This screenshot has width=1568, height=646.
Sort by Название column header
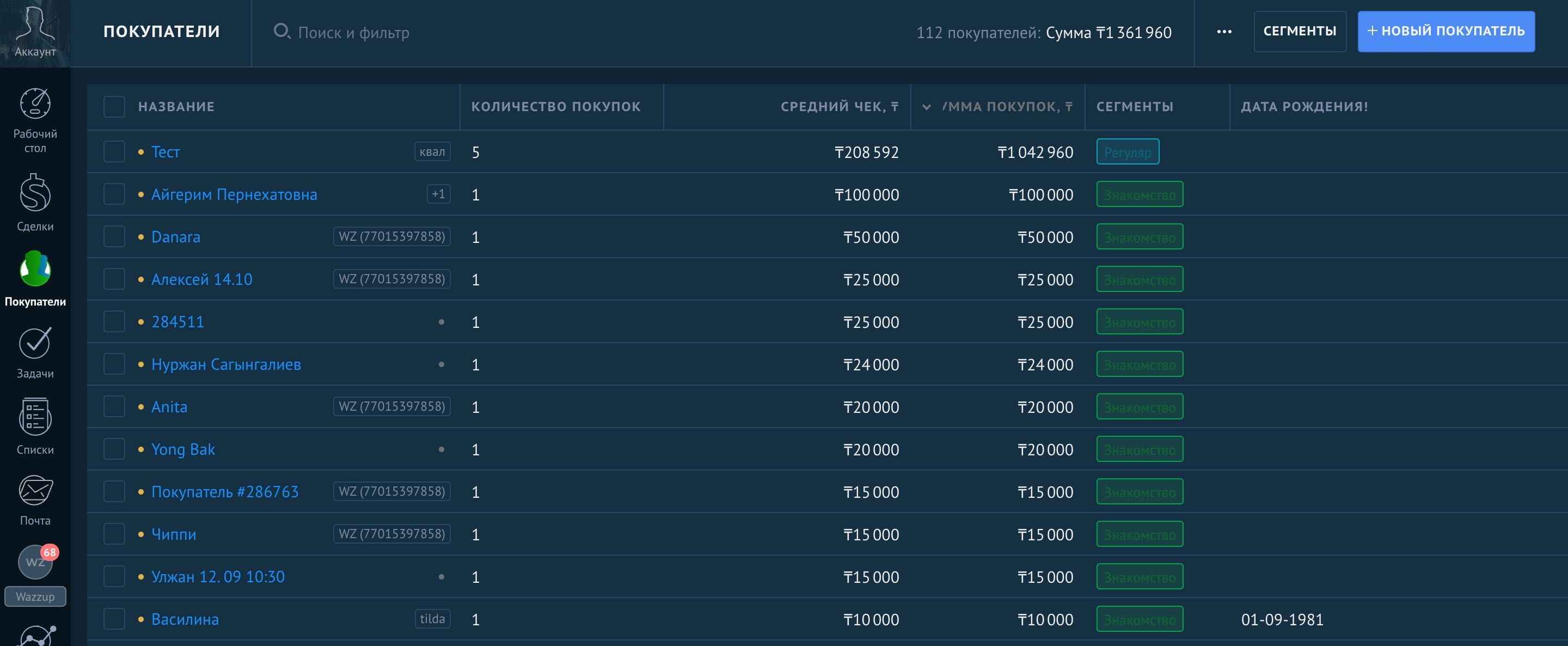176,107
